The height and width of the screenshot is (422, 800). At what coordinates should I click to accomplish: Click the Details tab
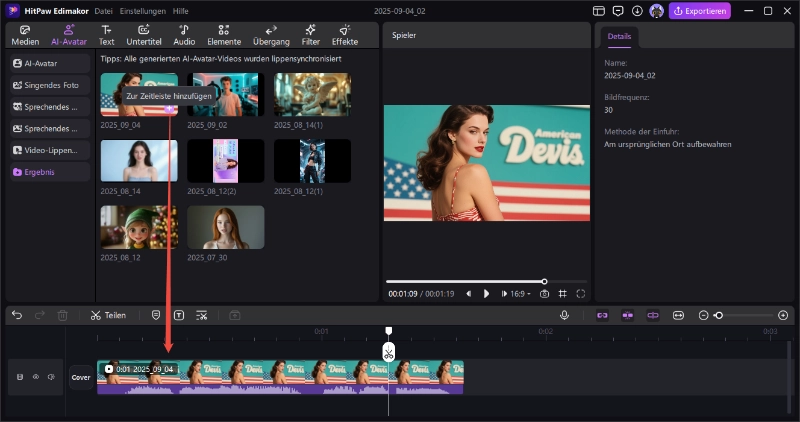(619, 37)
